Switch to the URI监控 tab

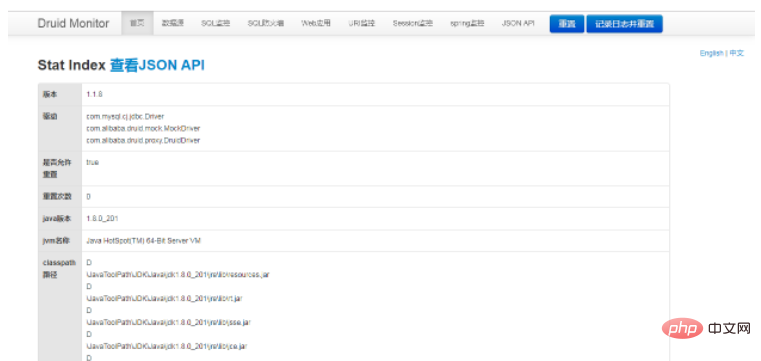(362, 23)
